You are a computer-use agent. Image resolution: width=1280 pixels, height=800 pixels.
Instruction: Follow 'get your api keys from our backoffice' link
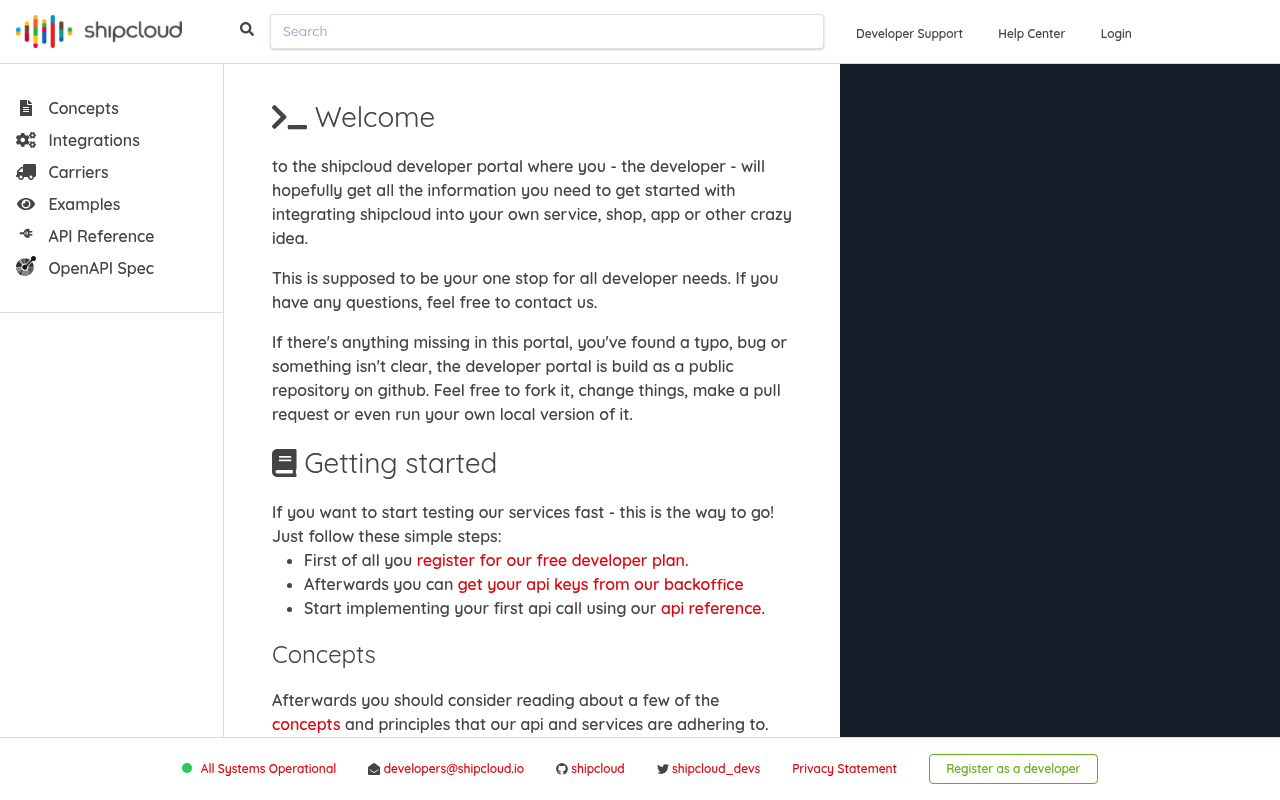tap(600, 584)
